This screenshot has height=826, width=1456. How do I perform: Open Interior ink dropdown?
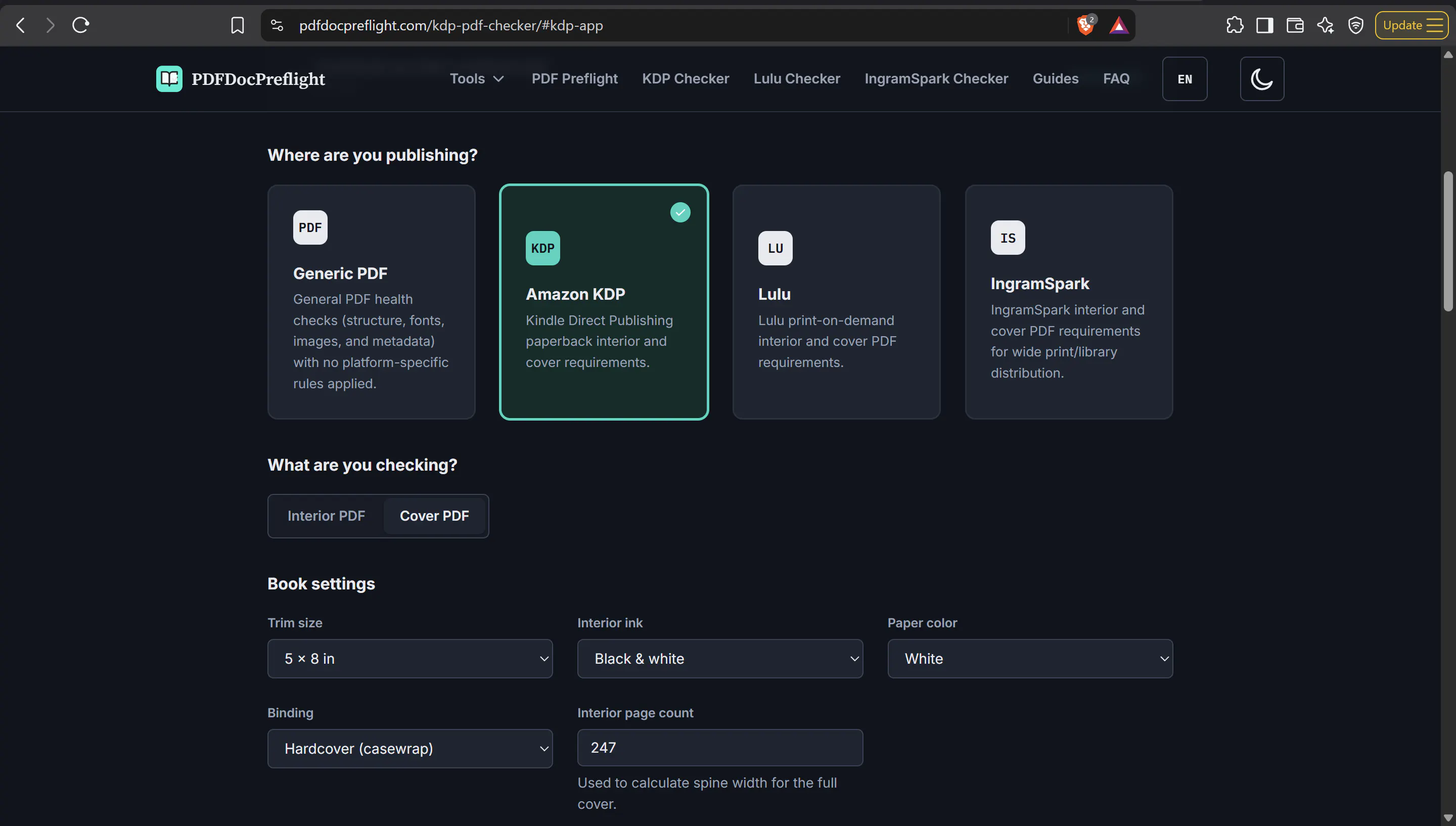pyautogui.click(x=720, y=659)
